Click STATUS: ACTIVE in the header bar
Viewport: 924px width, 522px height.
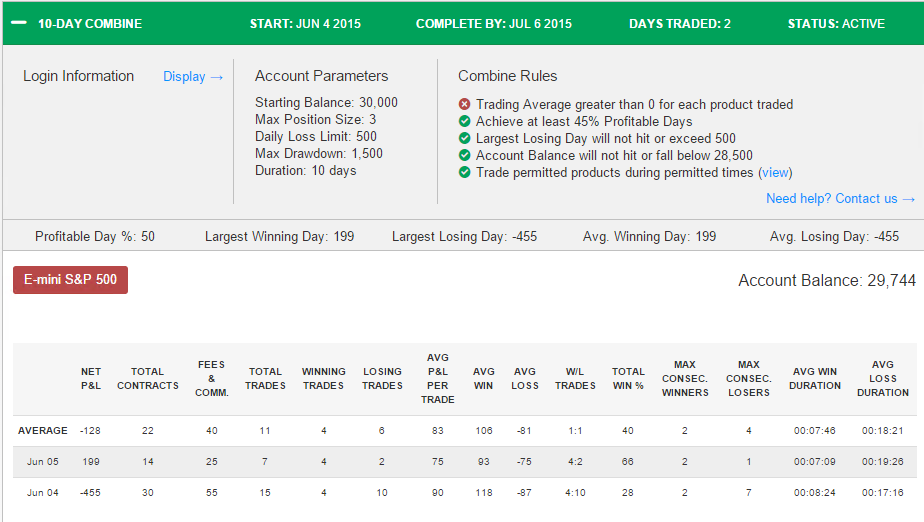[x=836, y=24]
